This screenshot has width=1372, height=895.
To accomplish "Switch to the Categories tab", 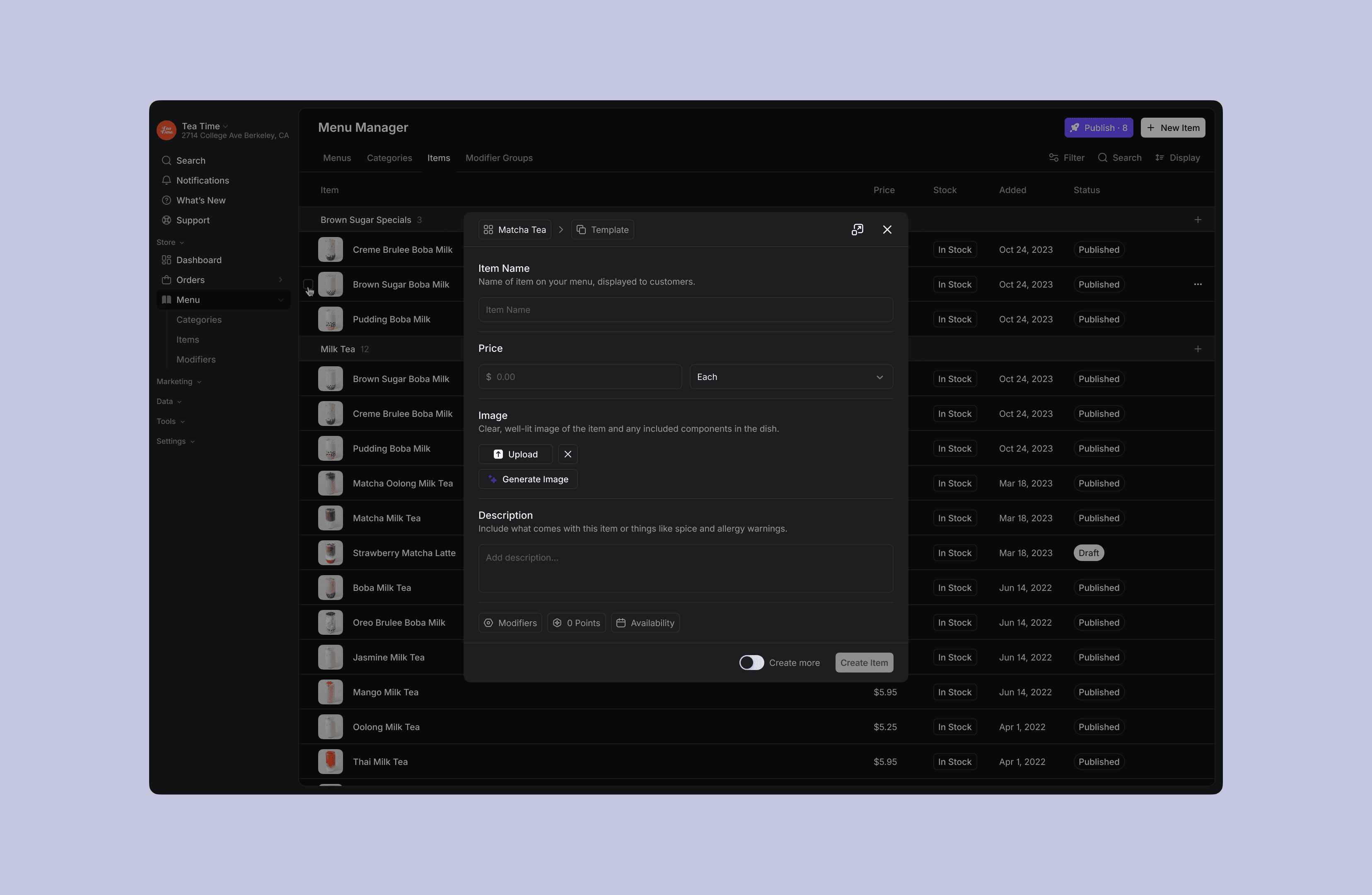I will (x=389, y=158).
